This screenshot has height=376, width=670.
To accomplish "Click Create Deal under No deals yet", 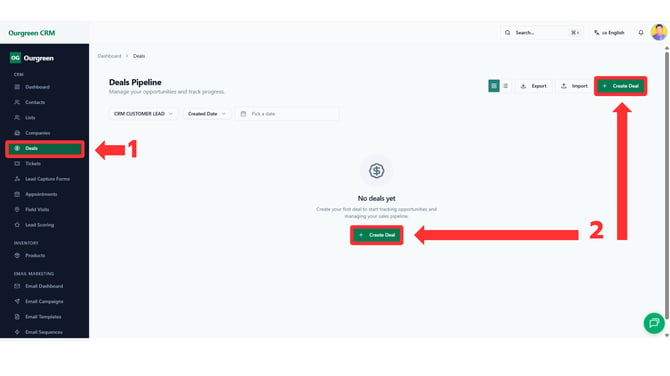I will 376,235.
